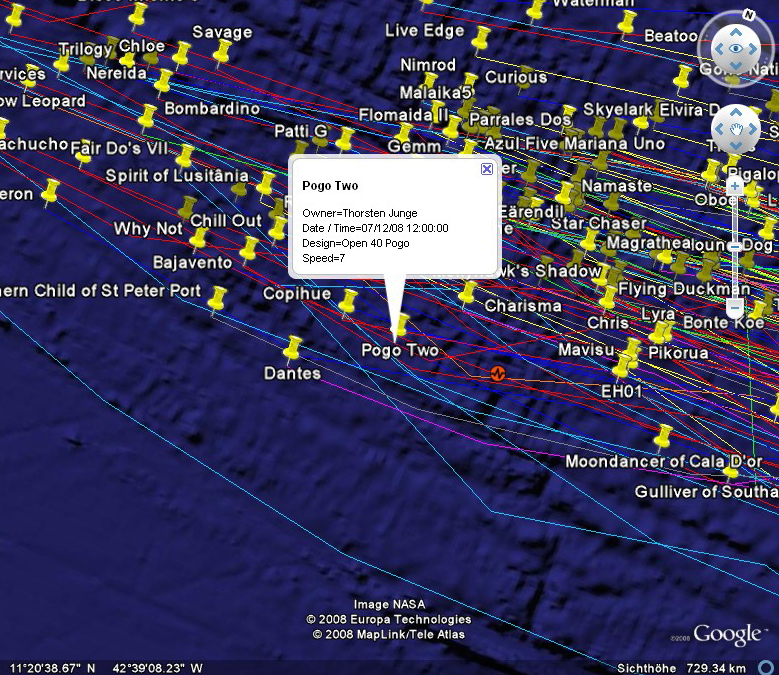Select the Dantes yellow pushpin

(x=292, y=349)
